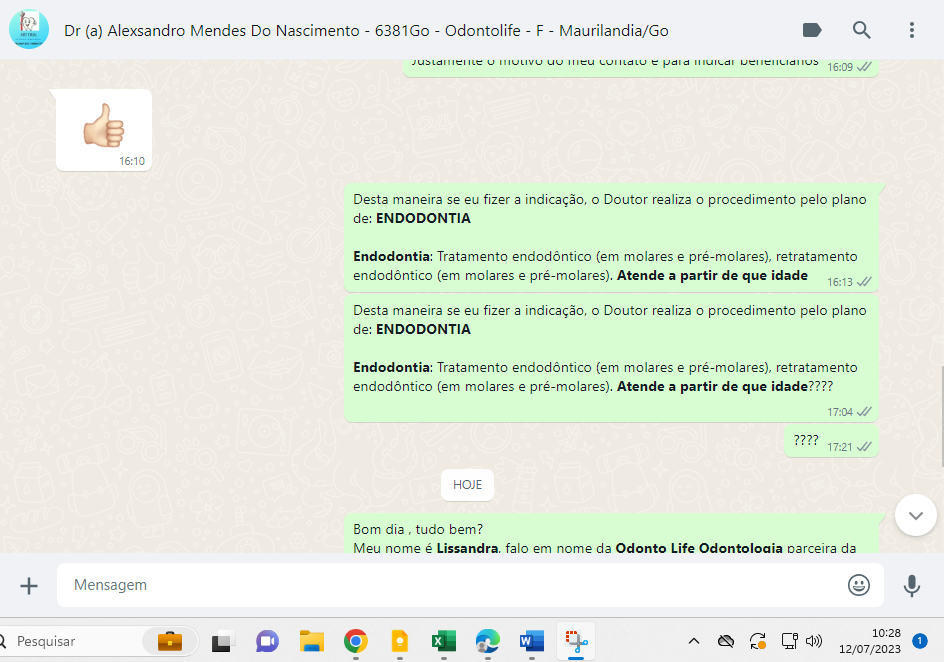Click the sync update tray icon

(x=758, y=642)
